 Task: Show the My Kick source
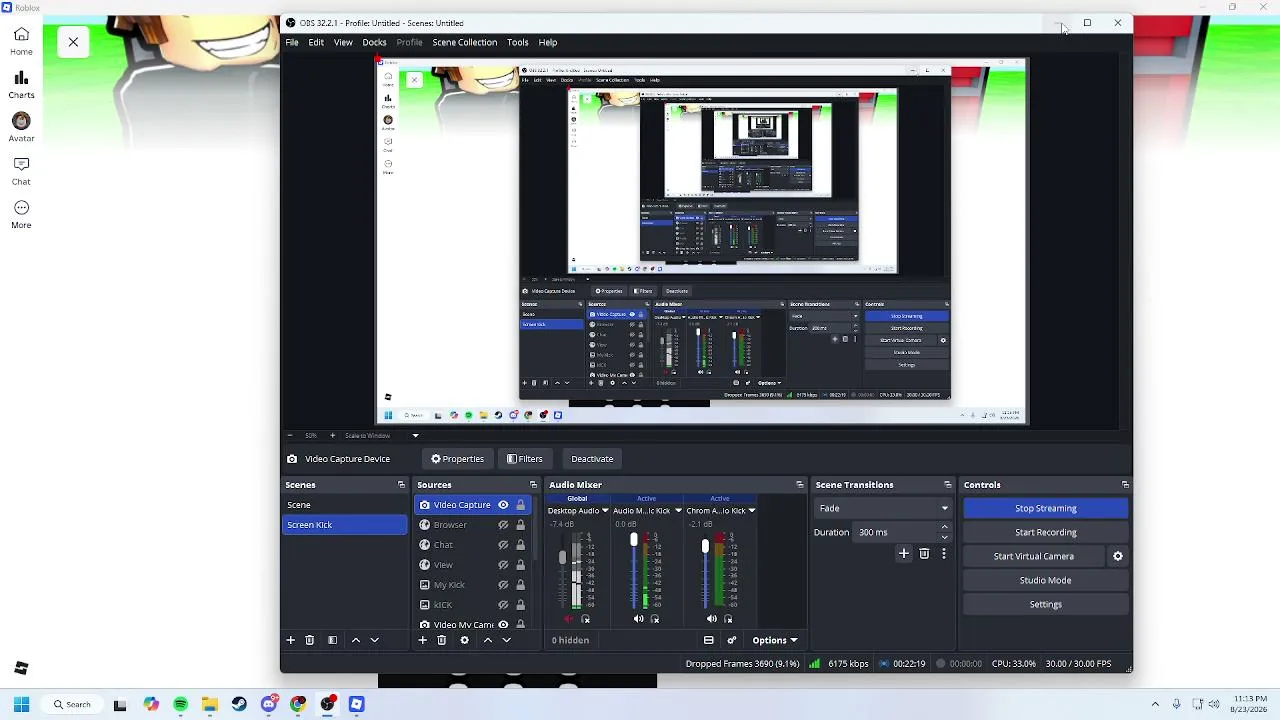pyautogui.click(x=503, y=585)
